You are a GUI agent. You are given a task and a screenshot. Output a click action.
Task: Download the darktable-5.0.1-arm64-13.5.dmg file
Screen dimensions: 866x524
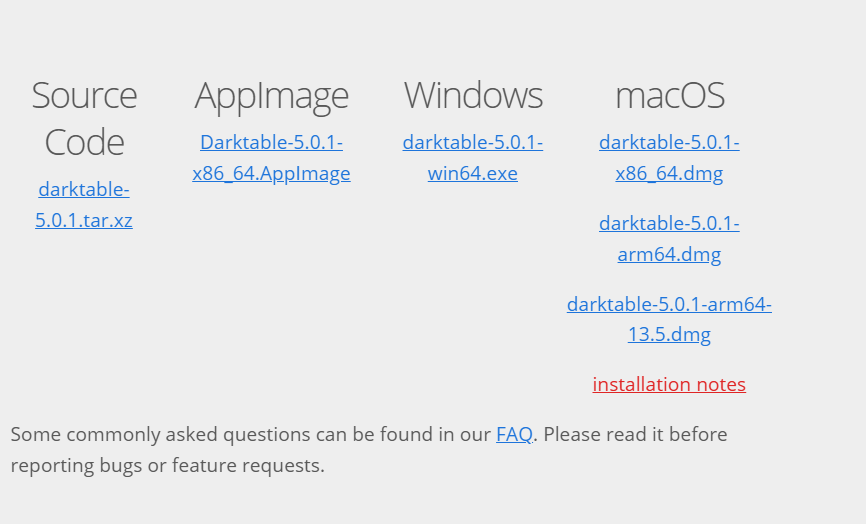[669, 318]
